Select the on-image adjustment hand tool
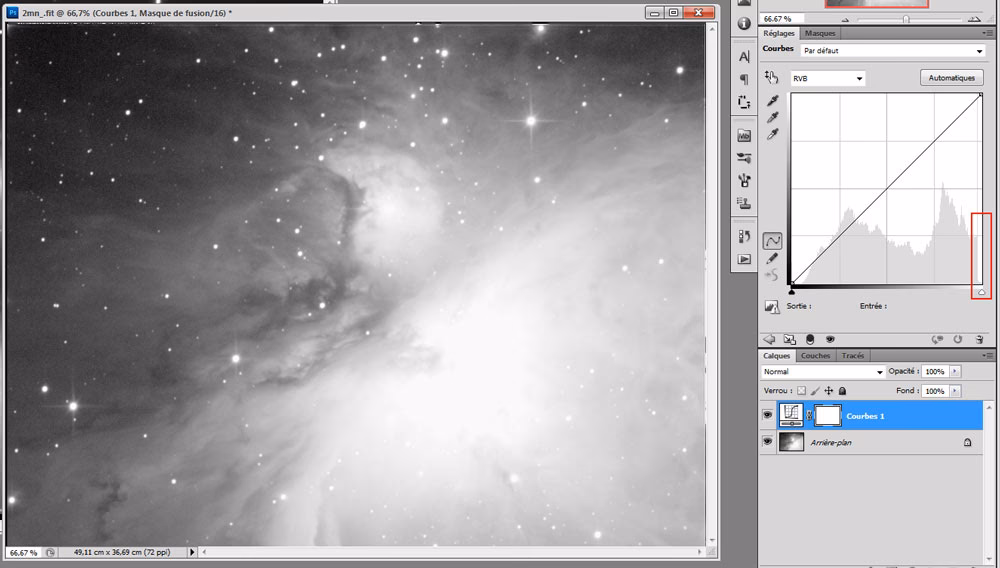1000x568 pixels. (771, 77)
